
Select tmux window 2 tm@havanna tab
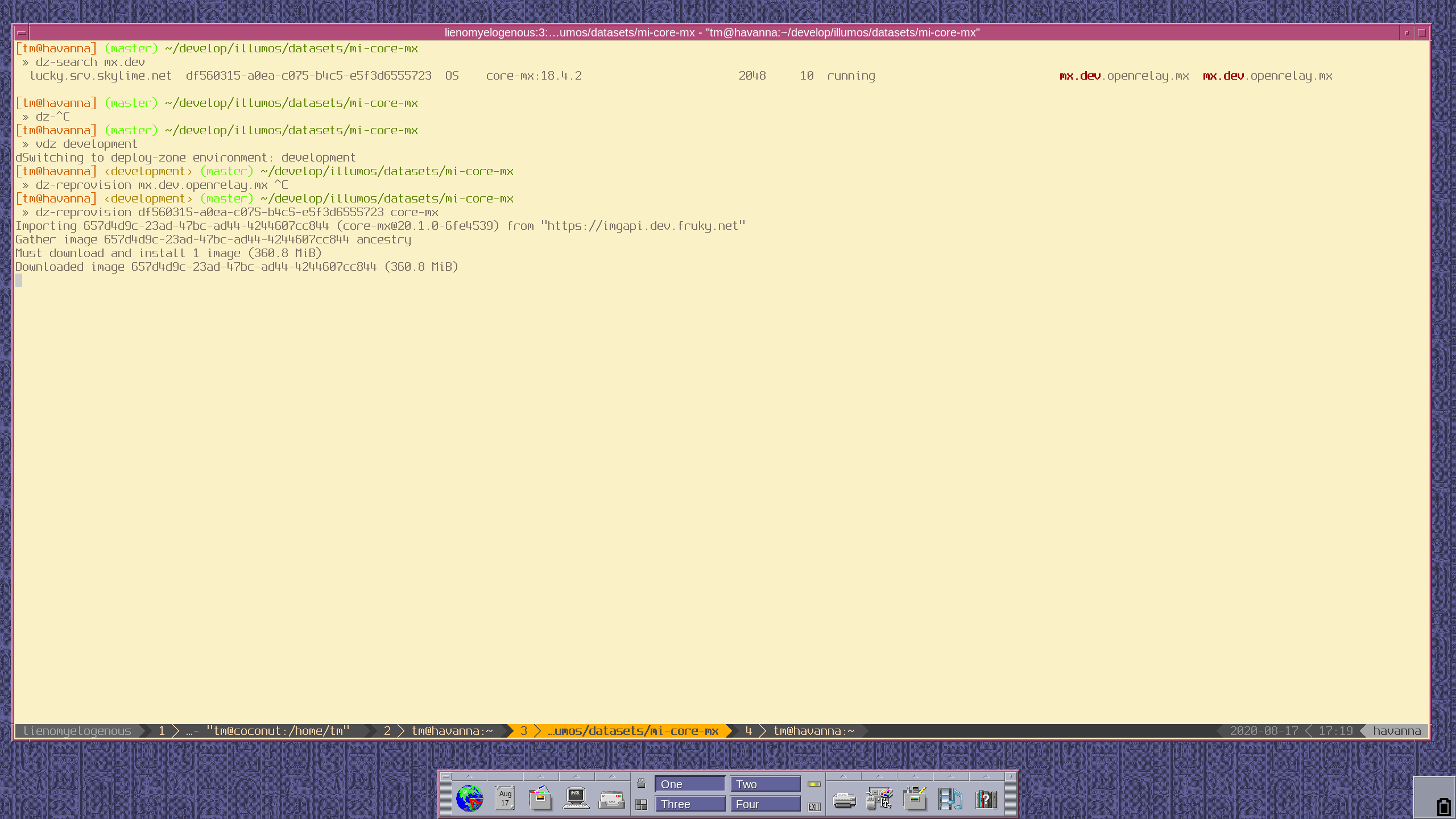[452, 731]
